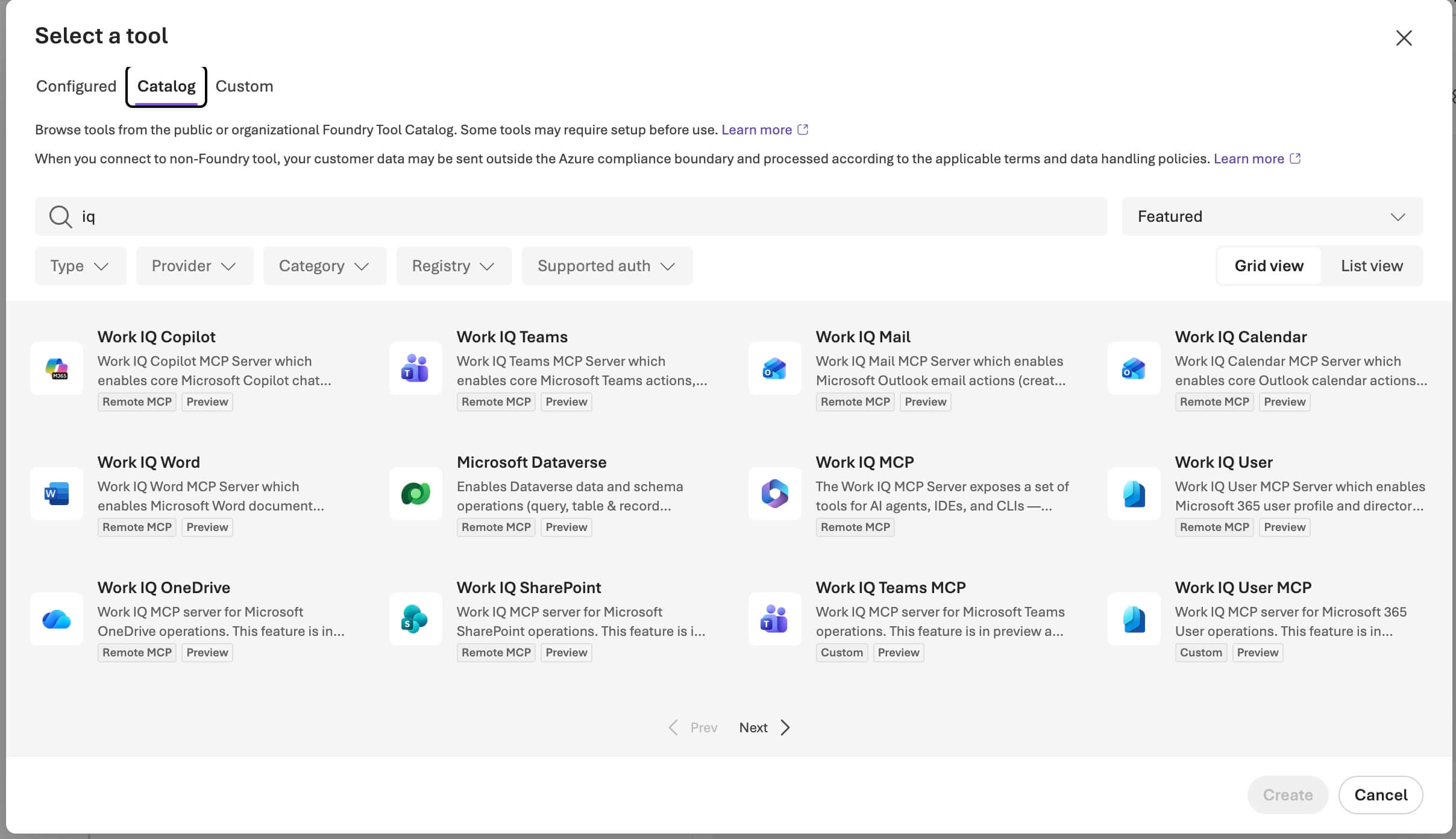Choose the Work IQ Mail Outlook icon
The width and height of the screenshot is (1456, 839).
pyautogui.click(x=775, y=368)
